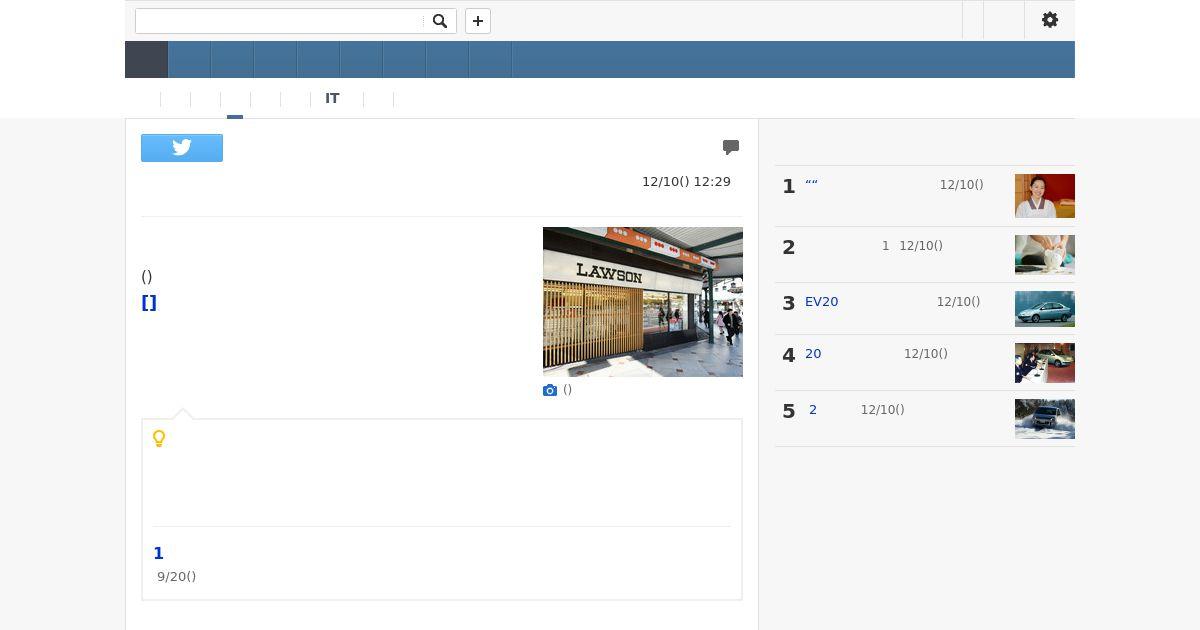Open the rank 4 article link starting with 20

point(813,354)
